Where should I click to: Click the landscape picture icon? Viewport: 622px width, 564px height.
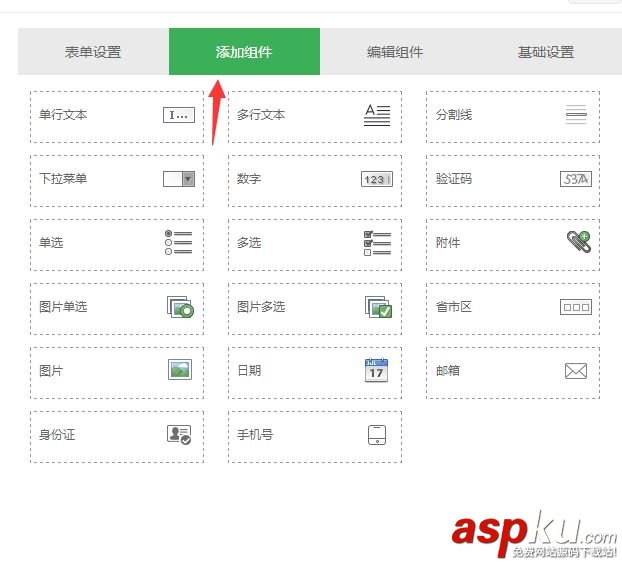click(180, 370)
